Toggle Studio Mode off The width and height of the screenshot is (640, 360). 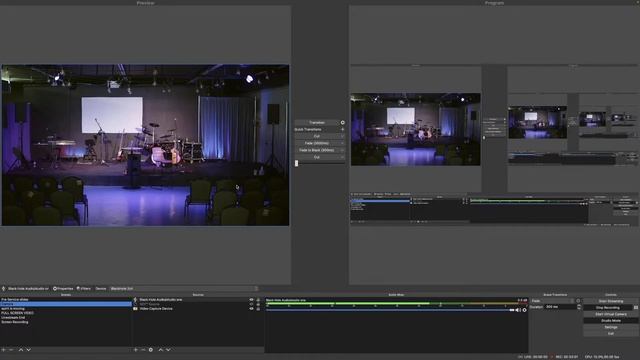pos(611,320)
